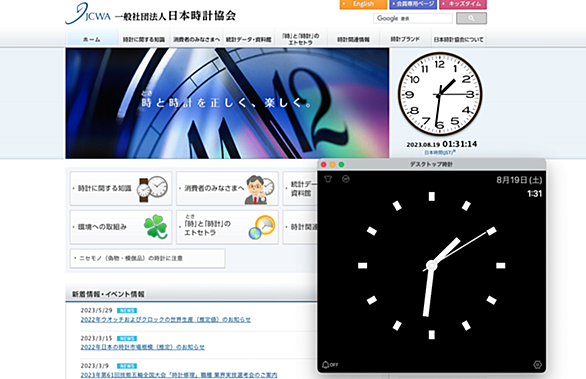This screenshot has height=379, width=586.
Task: Close the デスクトップ時計 window
Action: pos(324,164)
